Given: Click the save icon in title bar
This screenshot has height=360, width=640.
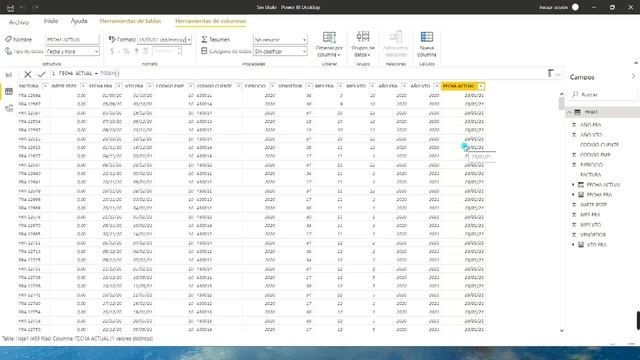Looking at the screenshot, I should pos(10,7).
